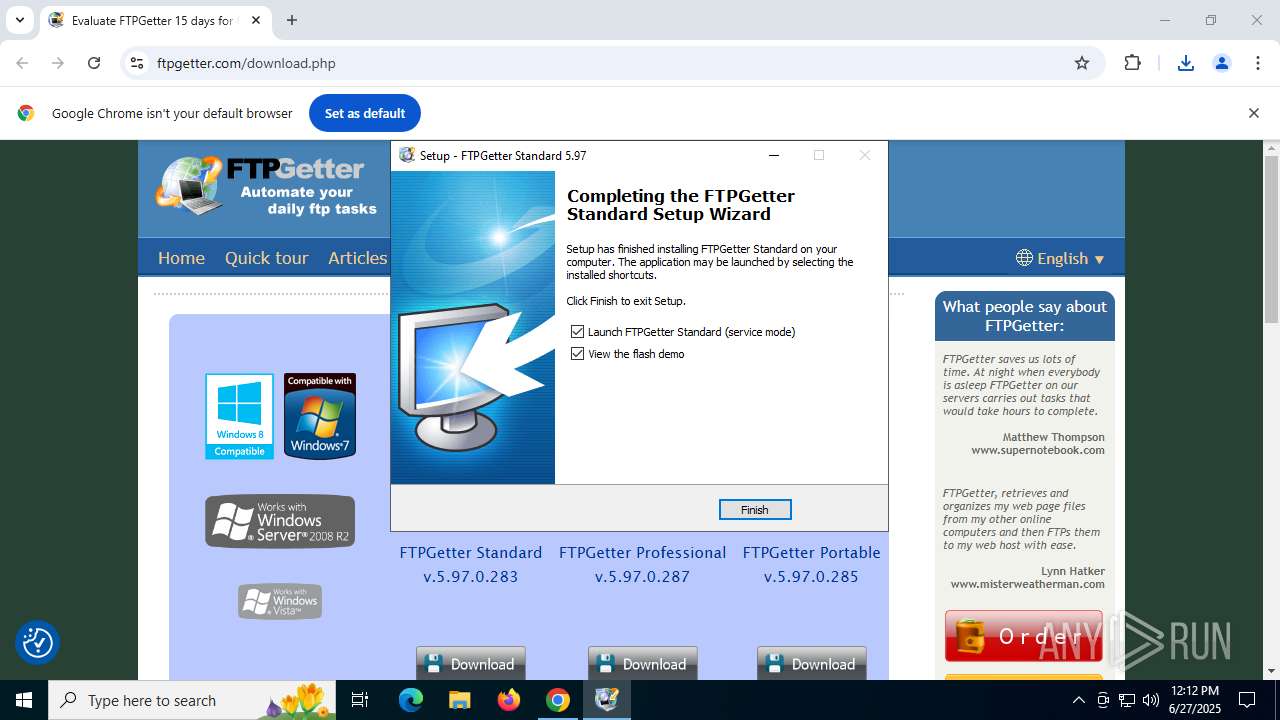This screenshot has width=1280, height=720.
Task: Click the Finish button in Setup wizard
Action: (x=755, y=510)
